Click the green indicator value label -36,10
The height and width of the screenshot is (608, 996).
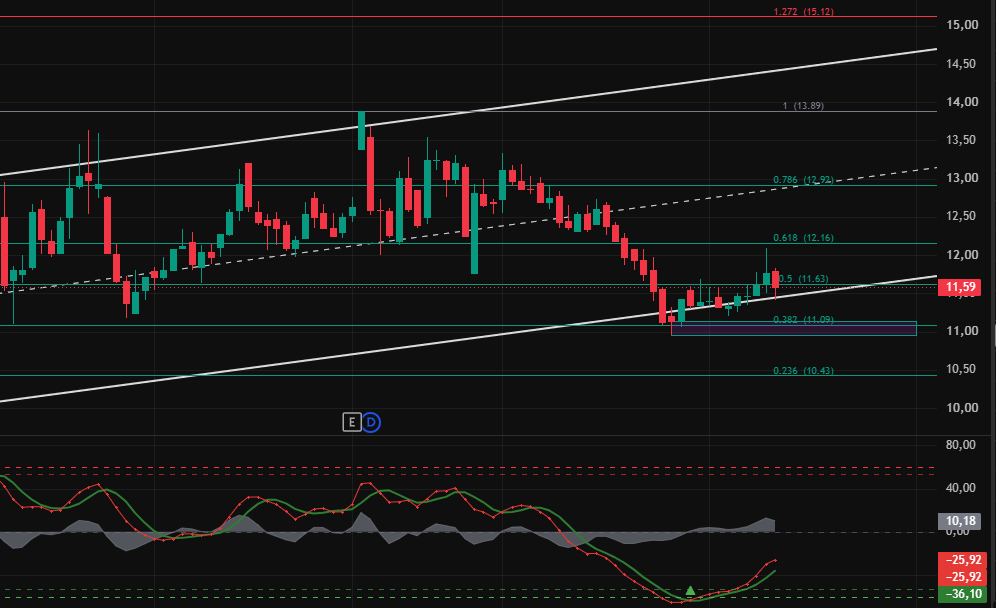pyautogui.click(x=960, y=594)
